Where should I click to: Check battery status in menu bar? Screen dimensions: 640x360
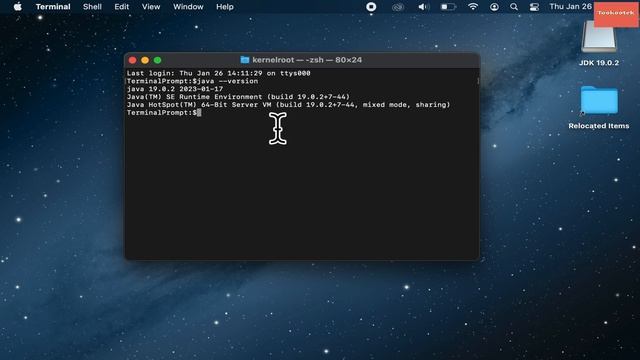click(448, 7)
